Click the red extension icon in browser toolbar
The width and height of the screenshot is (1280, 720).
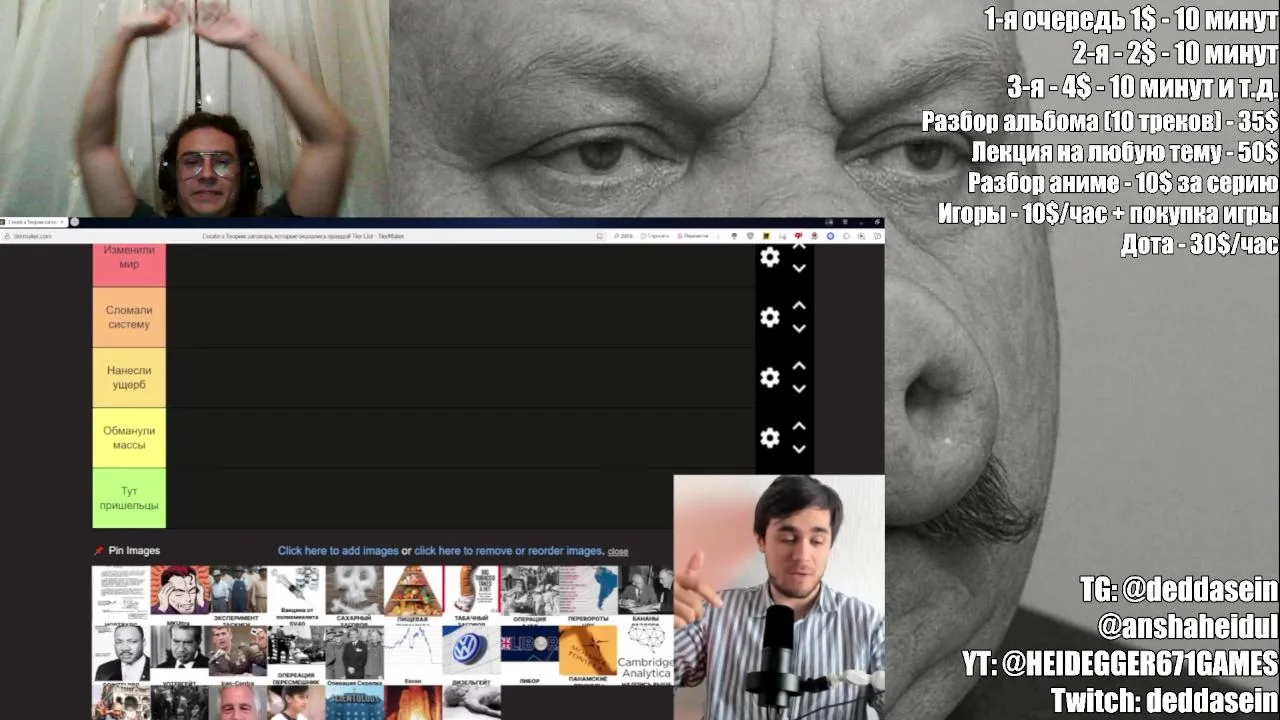click(x=798, y=236)
